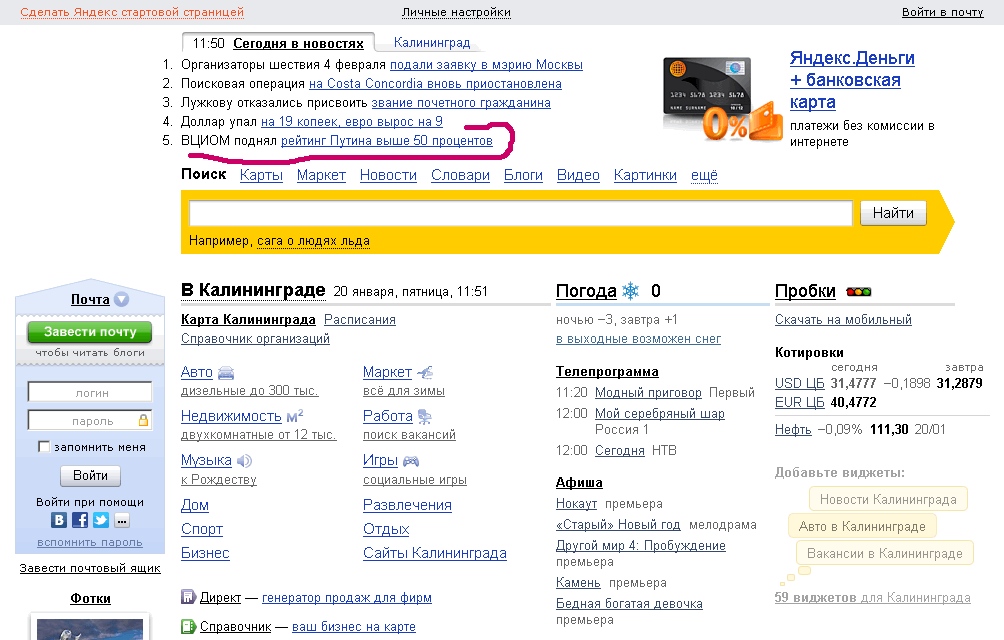Open the Погода heading link
1004x640 pixels.
[x=586, y=291]
